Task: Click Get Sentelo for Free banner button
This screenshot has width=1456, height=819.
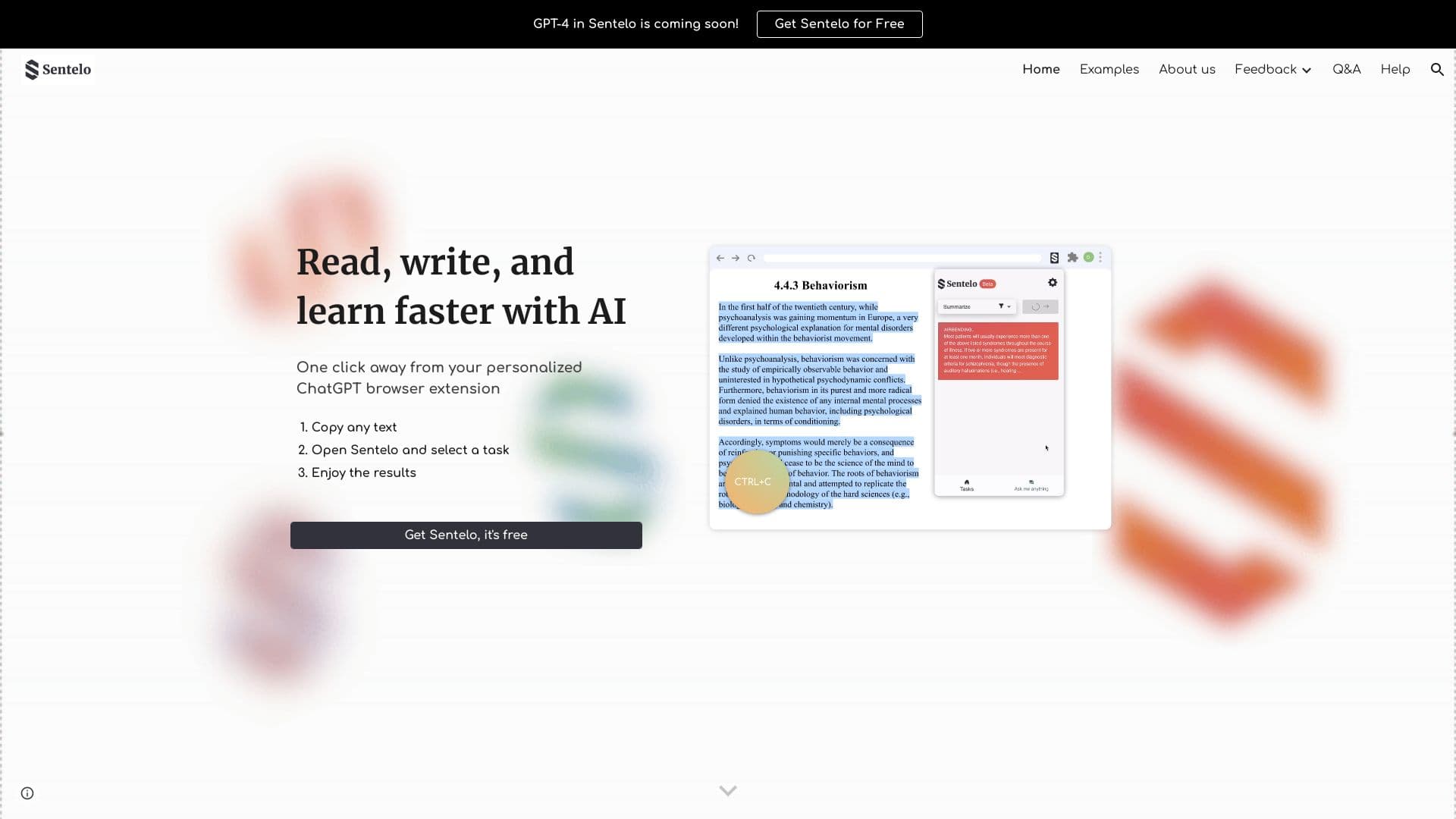Action: pos(839,24)
